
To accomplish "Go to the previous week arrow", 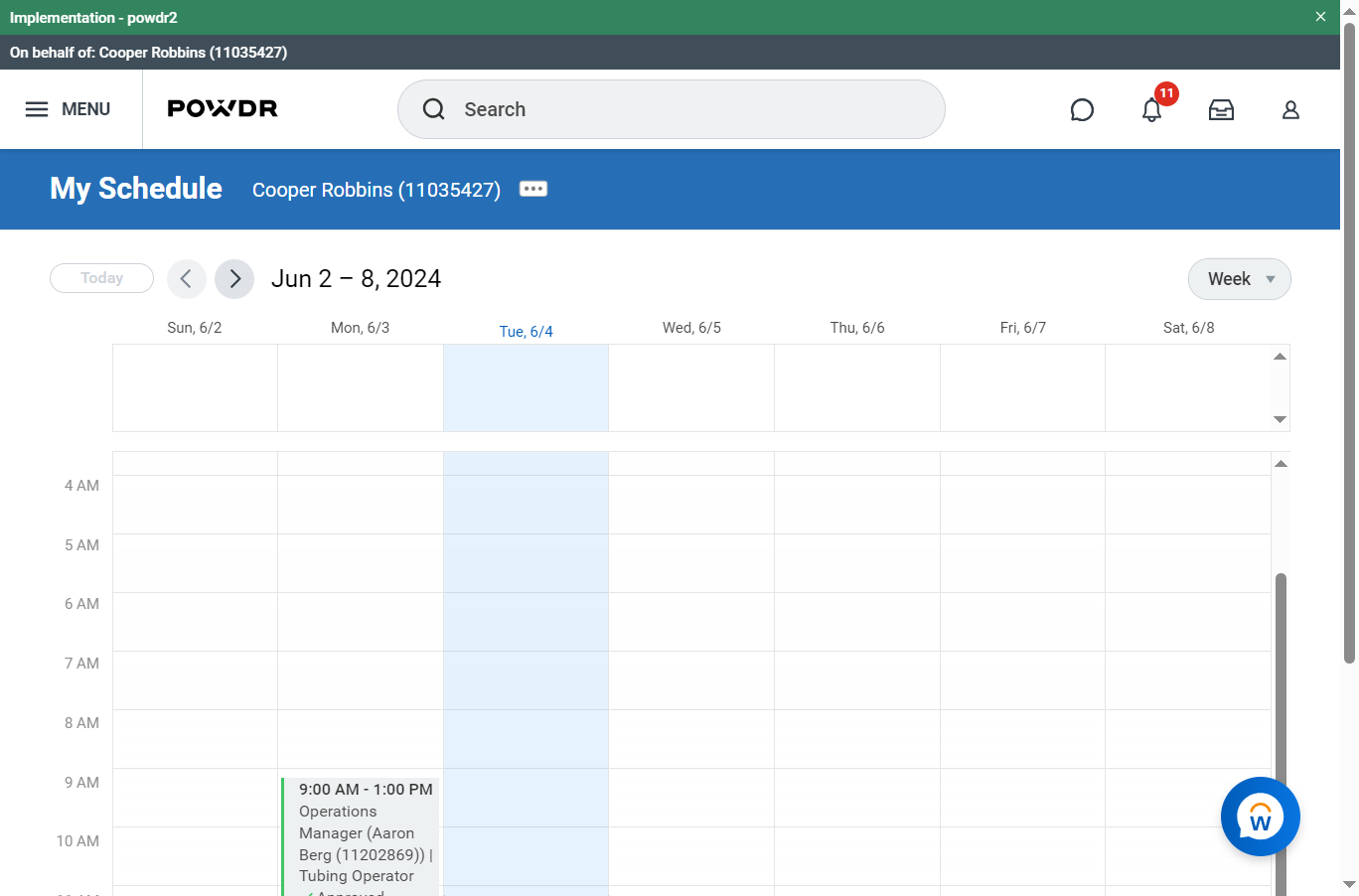I will pos(187,279).
